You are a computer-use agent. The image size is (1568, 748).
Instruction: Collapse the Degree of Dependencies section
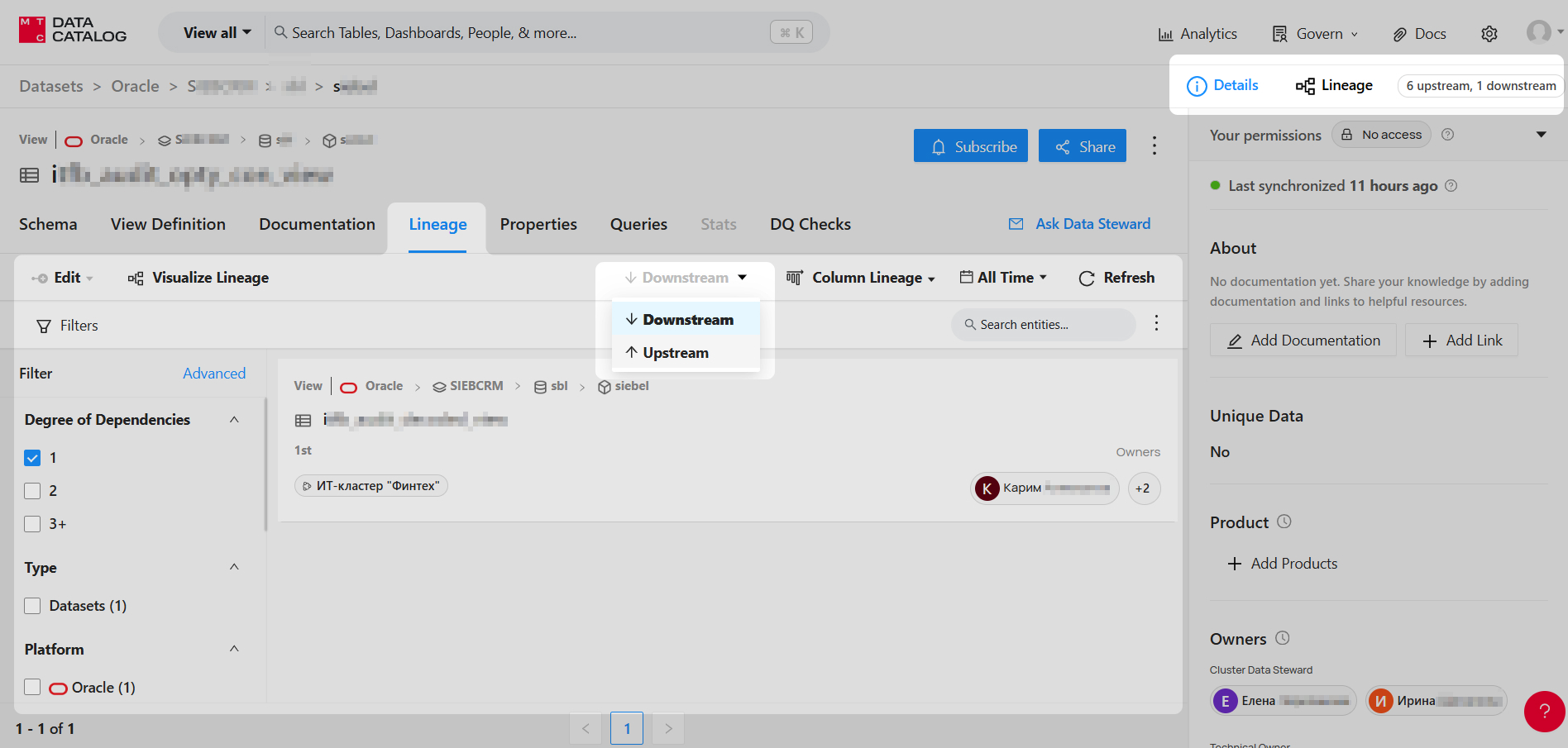(234, 420)
